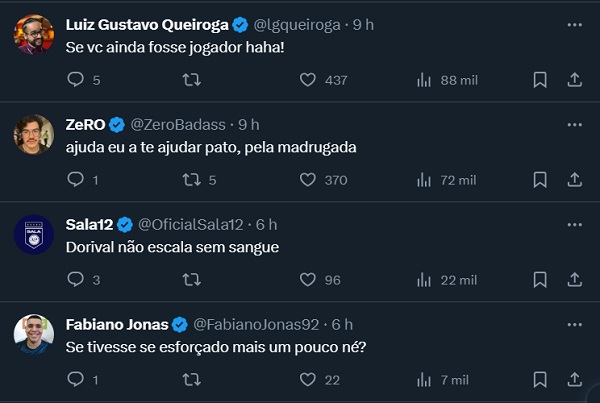Open more options on Luiz Gustavo's tweet
Screen dimensions: 600x403
click(x=575, y=24)
